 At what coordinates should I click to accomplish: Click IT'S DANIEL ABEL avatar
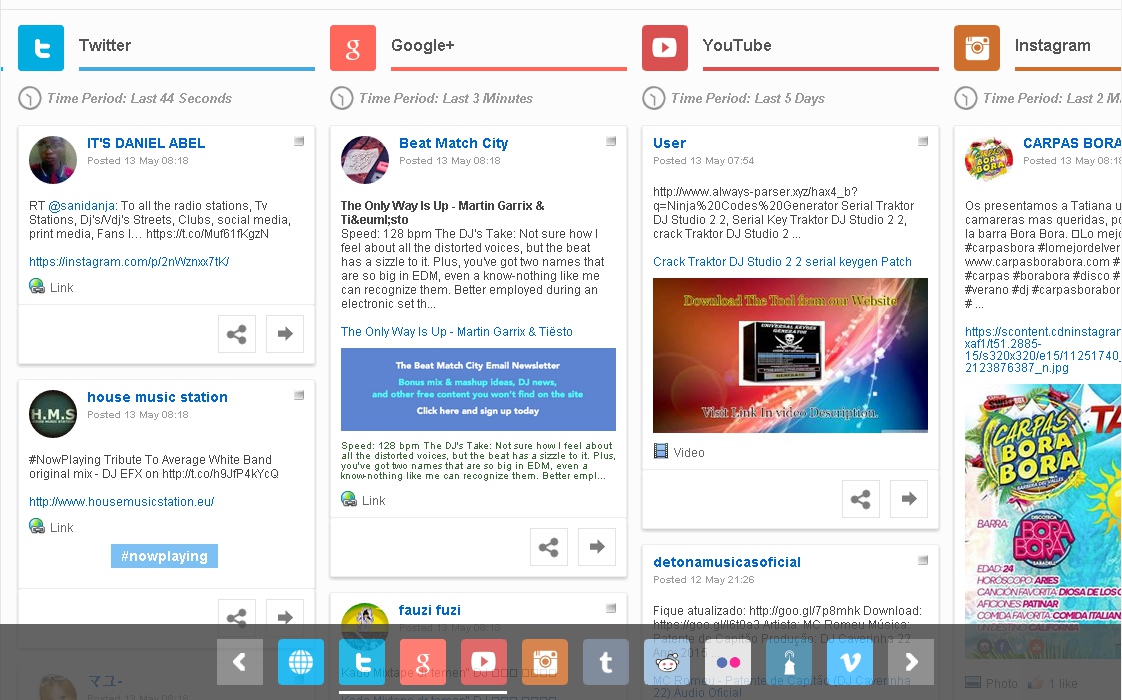point(53,160)
